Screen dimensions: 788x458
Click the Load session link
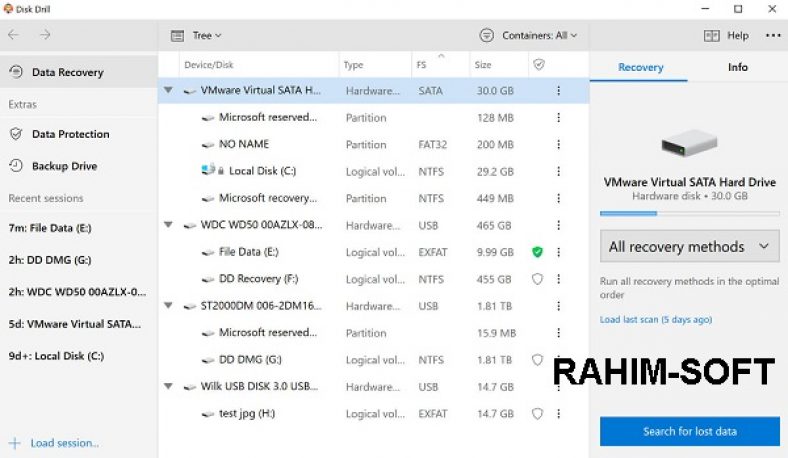64,443
